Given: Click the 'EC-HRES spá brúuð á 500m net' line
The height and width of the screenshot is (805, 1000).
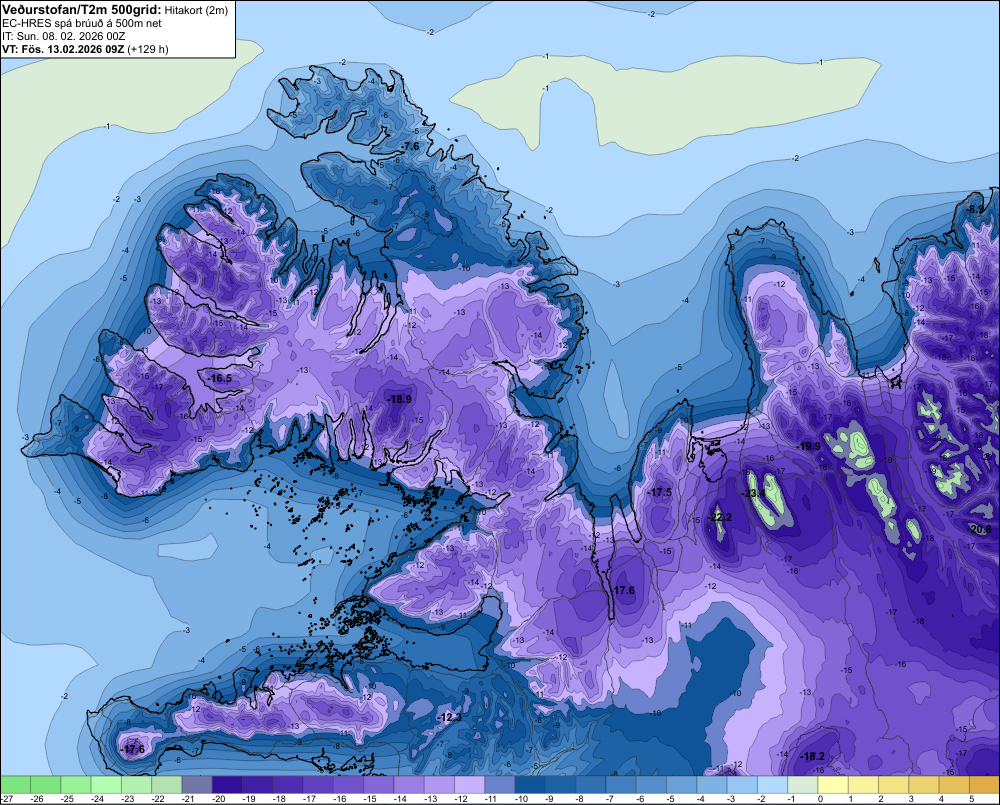Looking at the screenshot, I should [82, 23].
